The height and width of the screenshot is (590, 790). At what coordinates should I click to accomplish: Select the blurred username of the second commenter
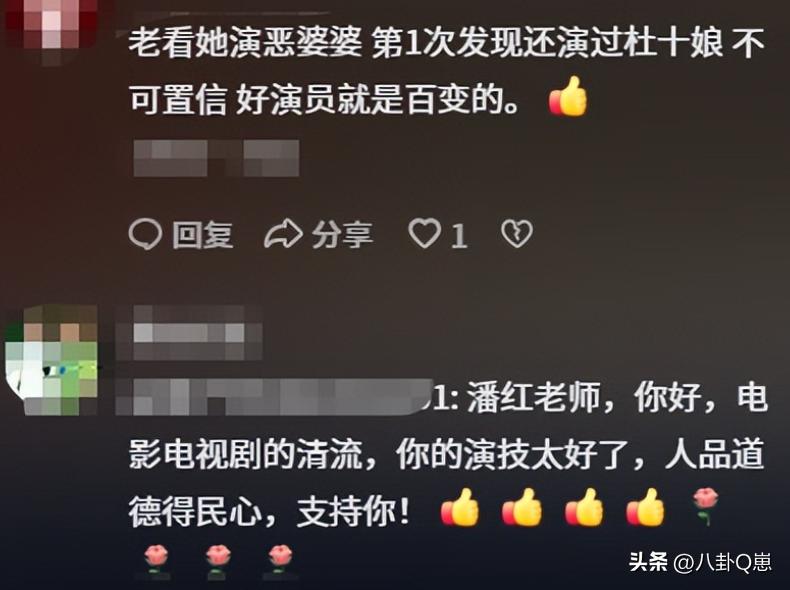point(189,333)
